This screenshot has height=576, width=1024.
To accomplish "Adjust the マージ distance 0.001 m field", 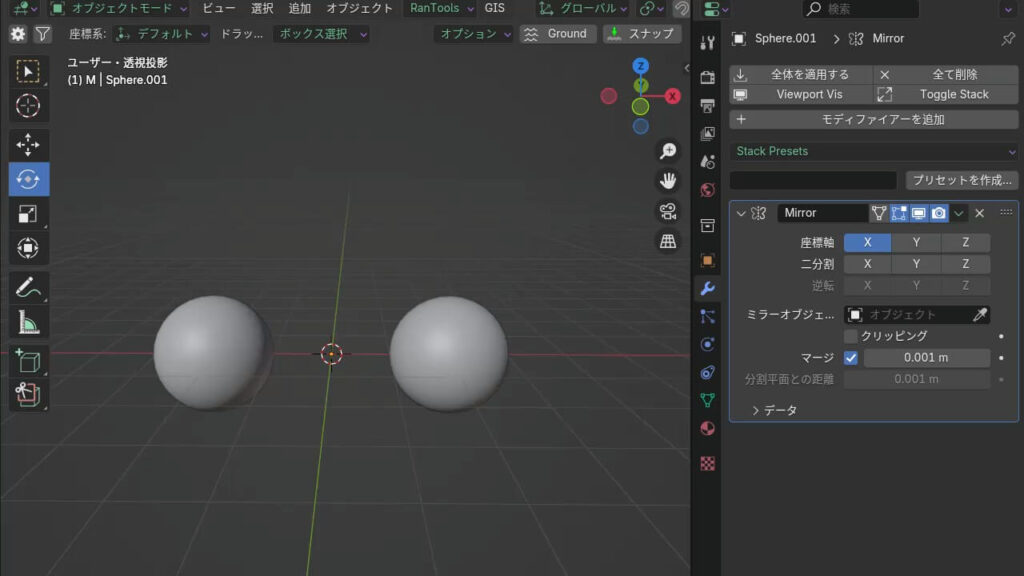I will tap(926, 358).
